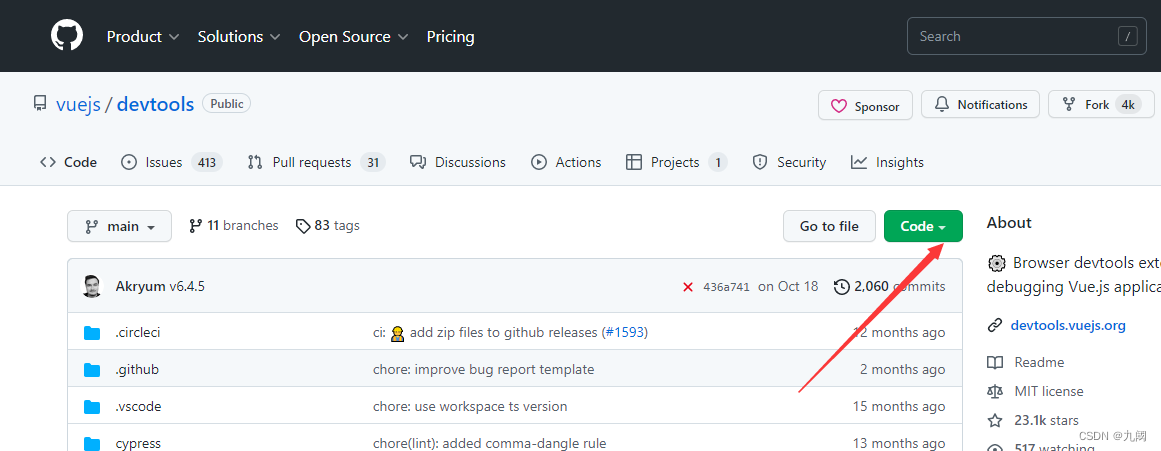Image resolution: width=1161 pixels, height=451 pixels.
Task: Open the Discussions tab
Action: click(458, 162)
